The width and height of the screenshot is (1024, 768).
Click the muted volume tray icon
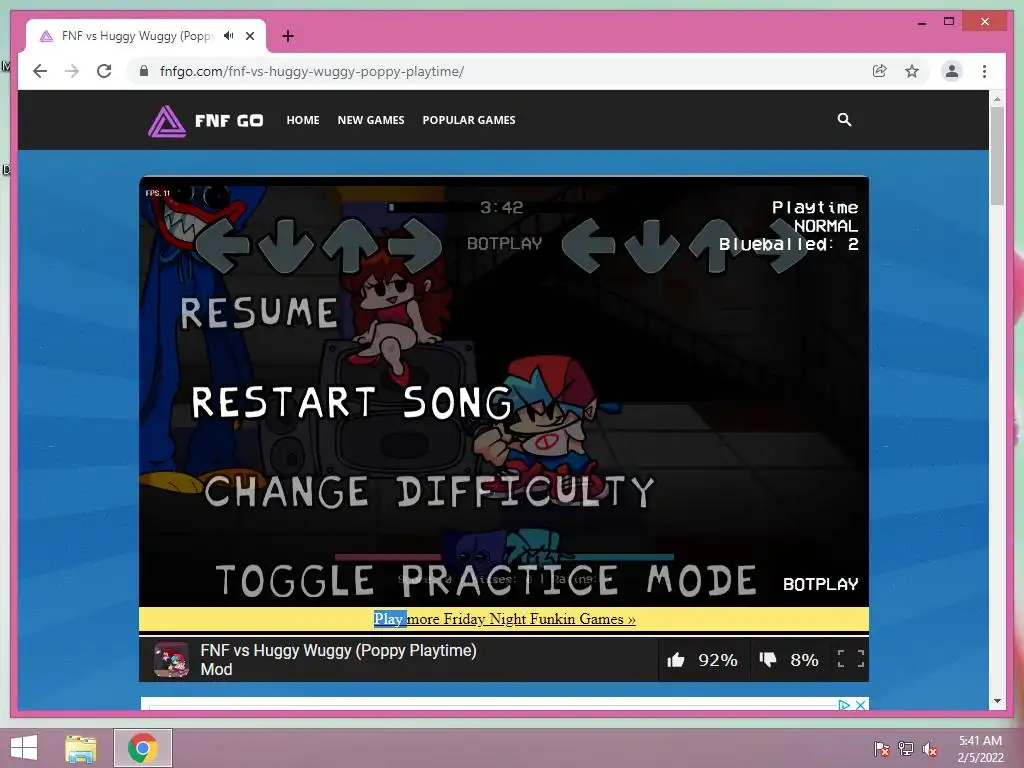930,749
